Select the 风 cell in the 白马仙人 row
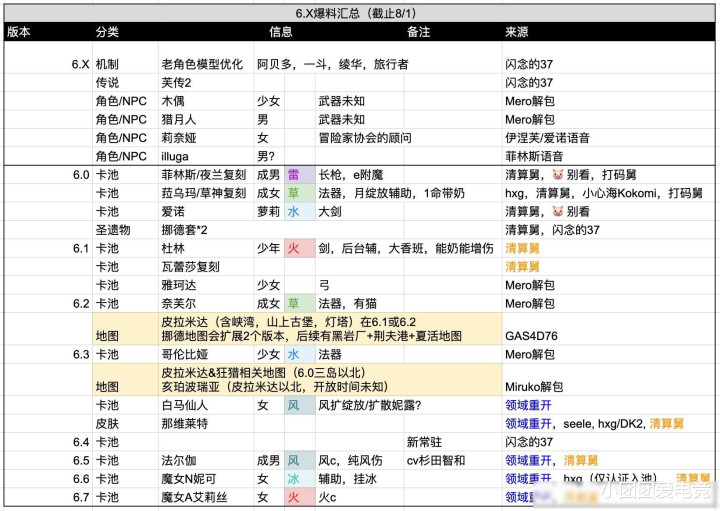Viewport: 720px width, 511px height. point(296,405)
